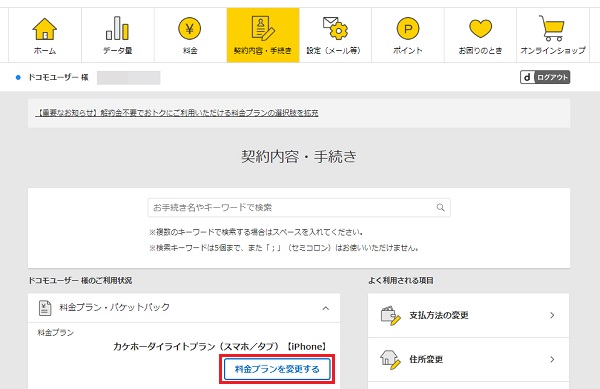600x389 pixels.
Task: Click よく利用される項目 heading
Action: click(401, 280)
